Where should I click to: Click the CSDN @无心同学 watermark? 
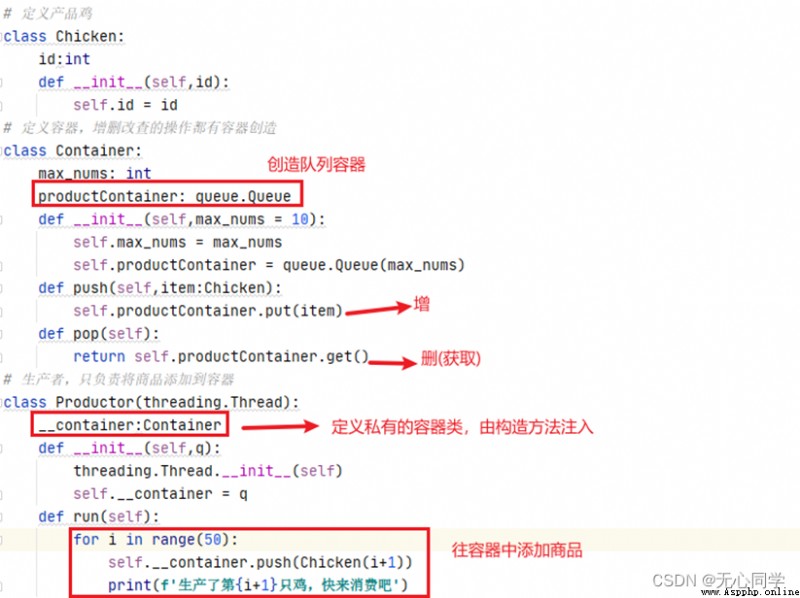coord(718,579)
